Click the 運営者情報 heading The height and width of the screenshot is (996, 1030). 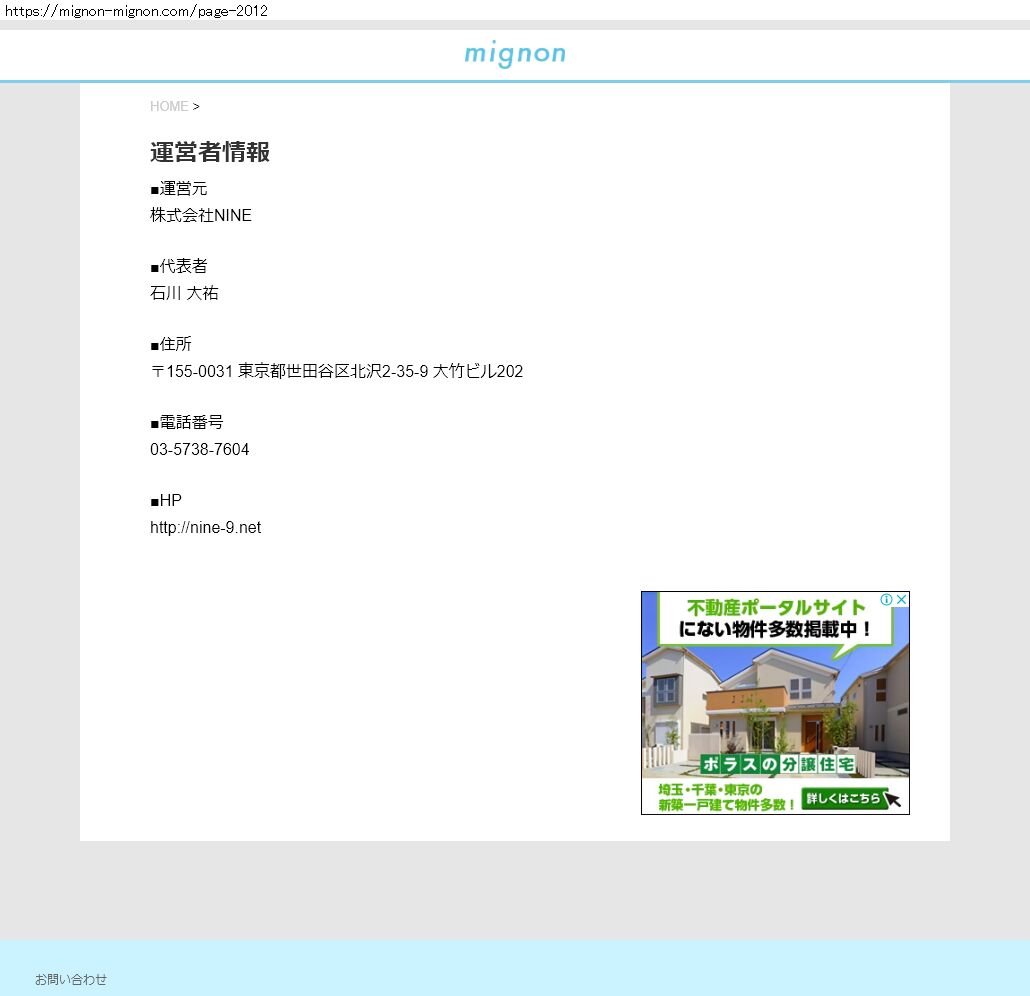pos(210,152)
